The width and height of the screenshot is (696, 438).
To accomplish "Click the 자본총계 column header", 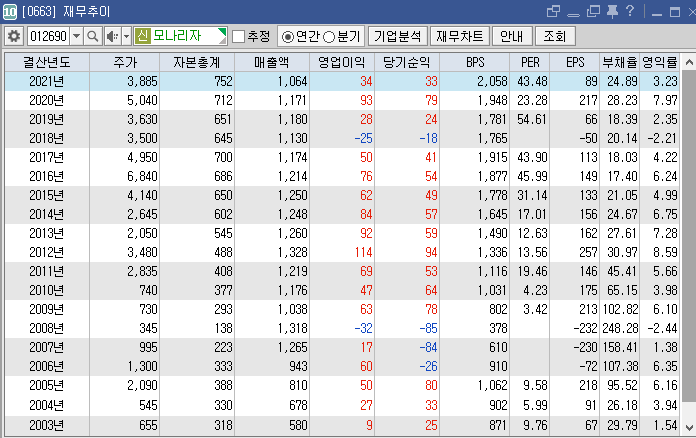I will 197,62.
